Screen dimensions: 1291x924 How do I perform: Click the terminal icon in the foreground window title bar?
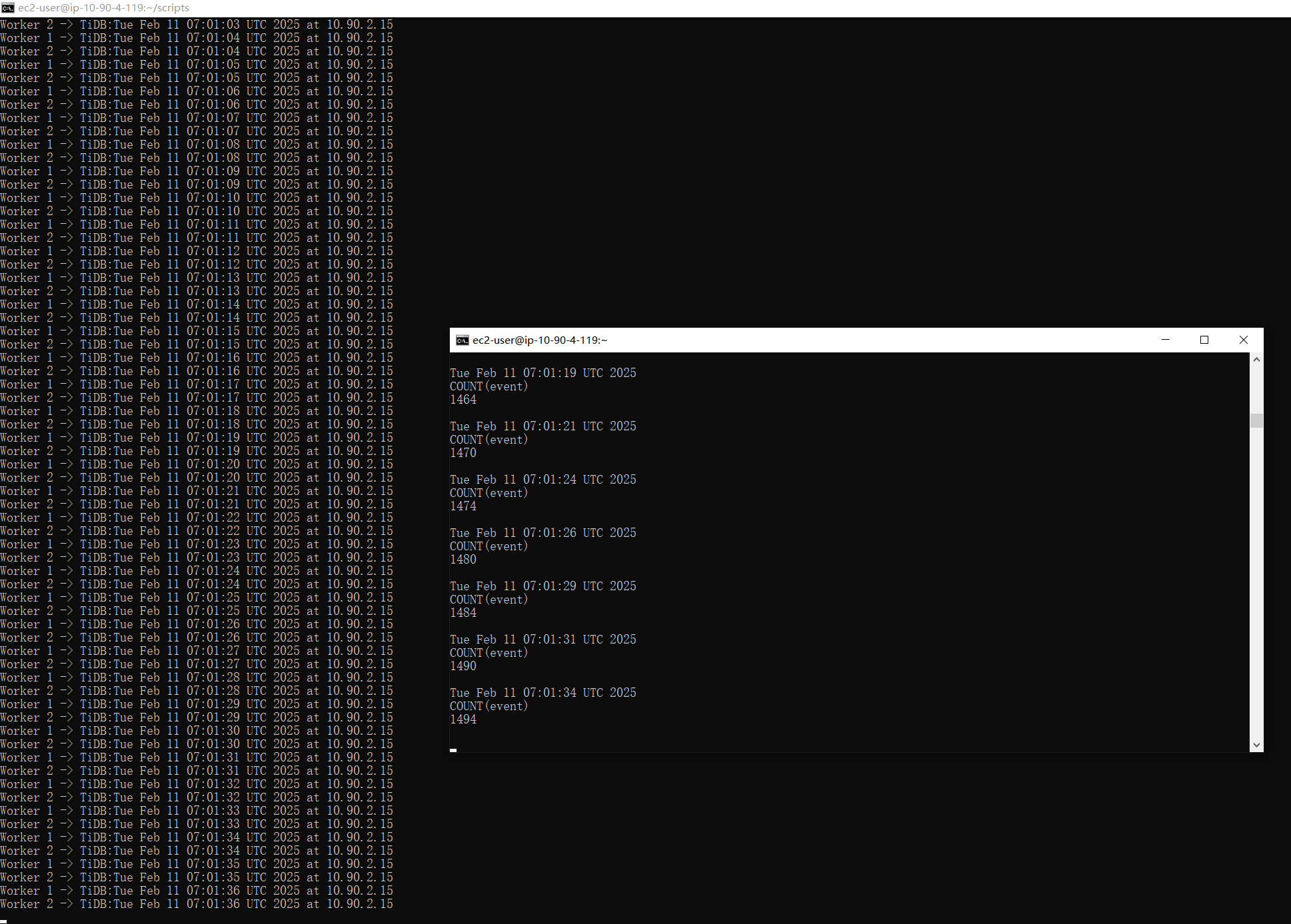click(462, 340)
